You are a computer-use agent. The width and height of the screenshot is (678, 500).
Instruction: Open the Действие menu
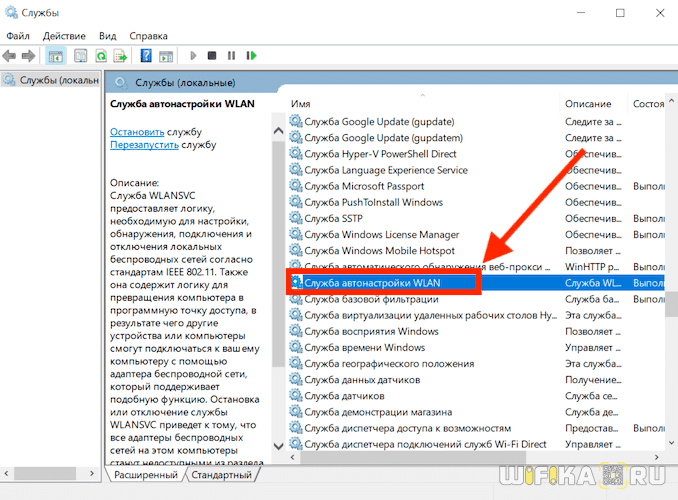pos(64,36)
